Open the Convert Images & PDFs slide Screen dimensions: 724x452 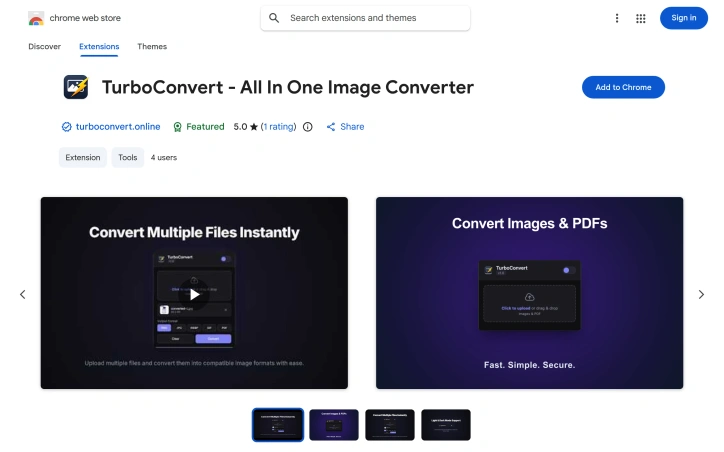click(529, 293)
